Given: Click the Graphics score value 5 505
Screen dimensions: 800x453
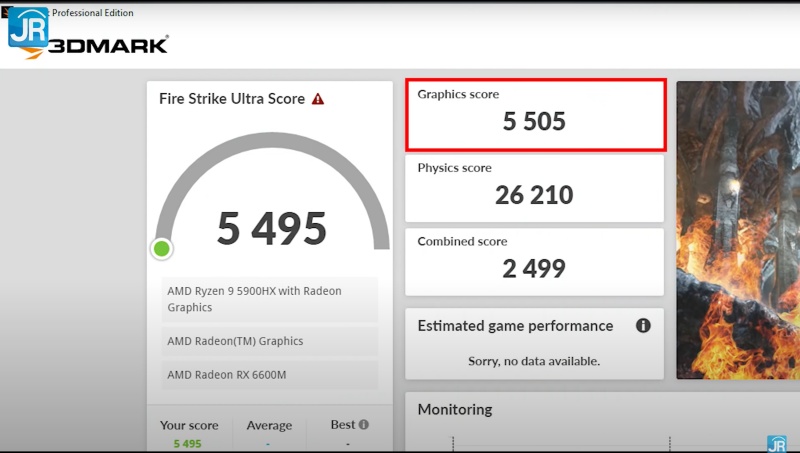Looking at the screenshot, I should [534, 121].
